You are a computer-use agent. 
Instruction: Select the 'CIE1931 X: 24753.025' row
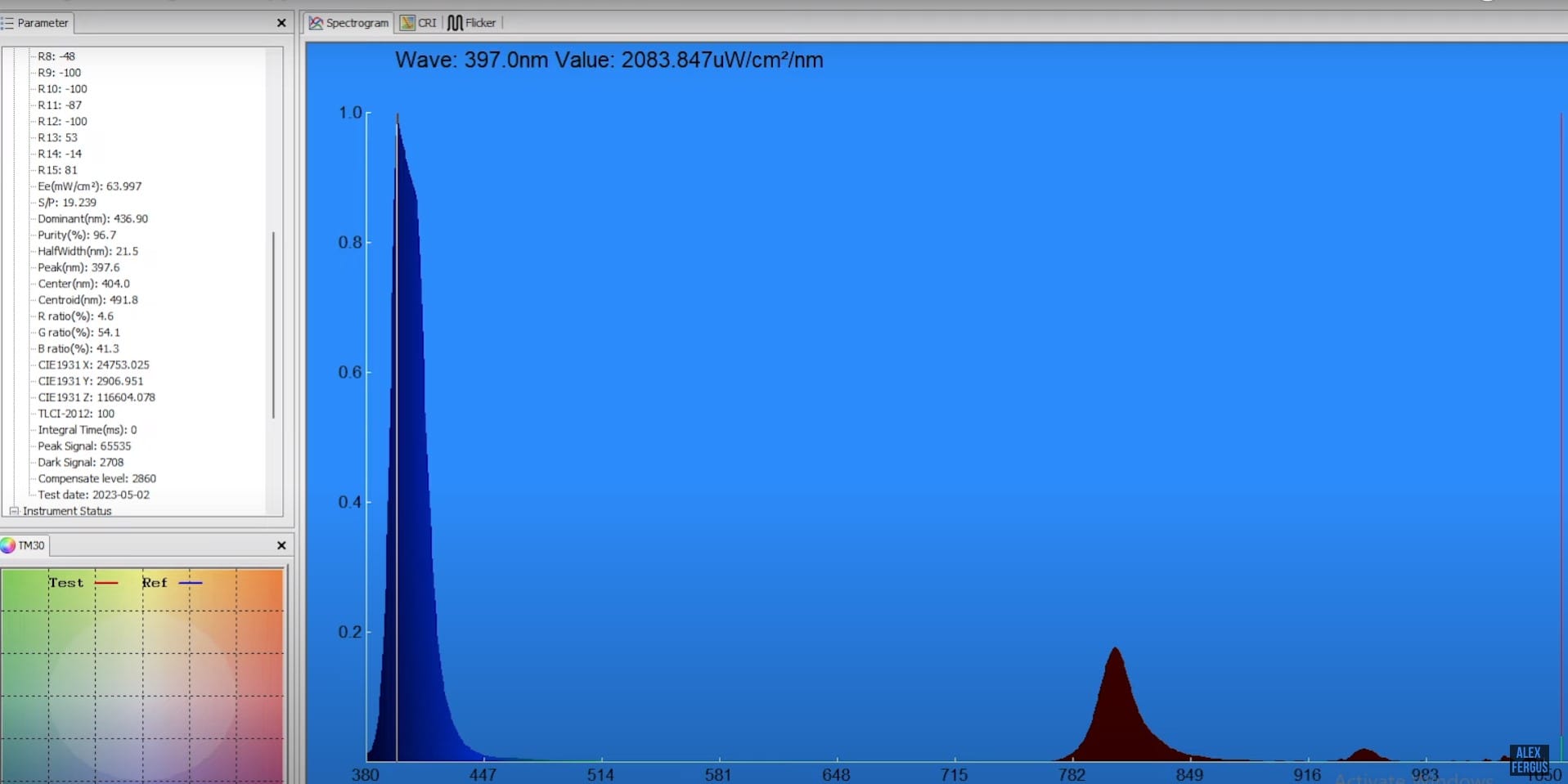pos(93,365)
